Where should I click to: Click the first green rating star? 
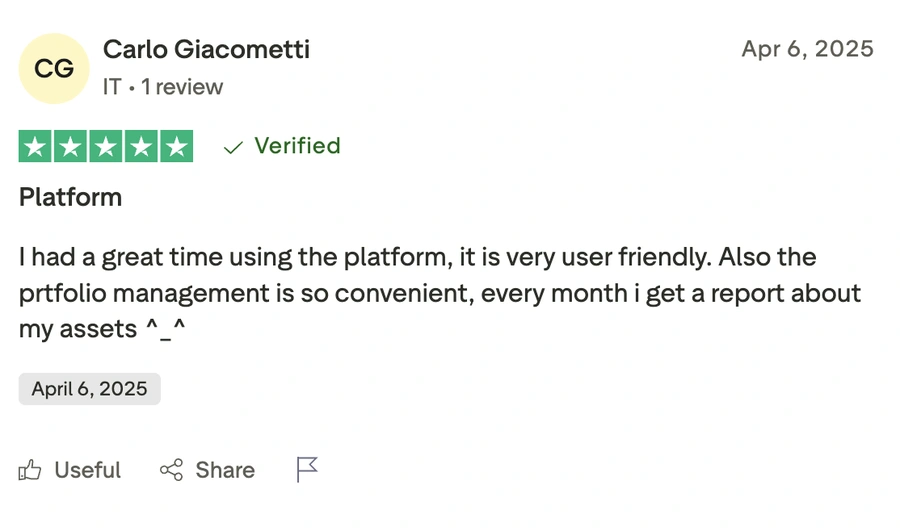(x=35, y=147)
